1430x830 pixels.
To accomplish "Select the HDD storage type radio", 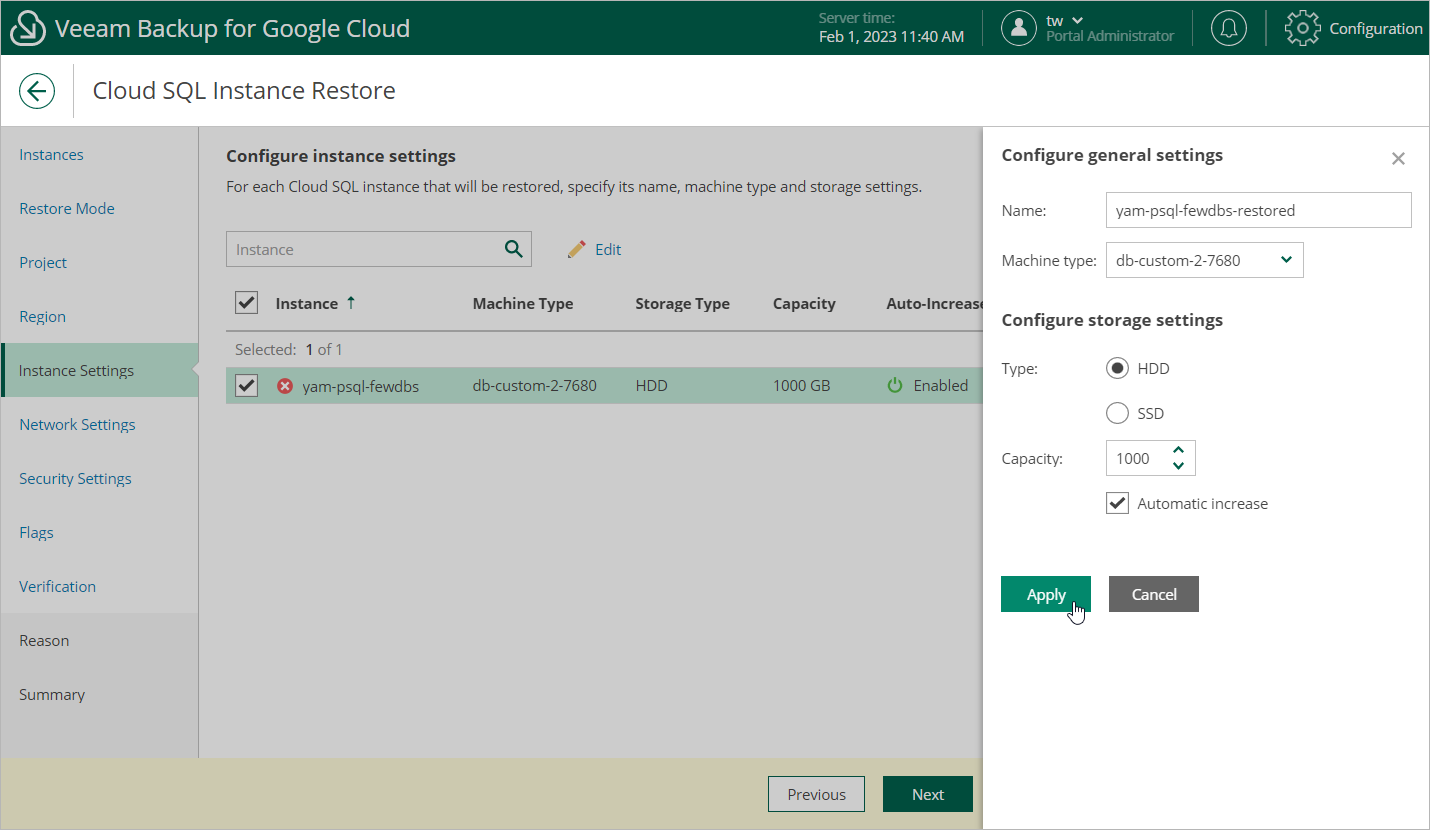I will [1117, 368].
